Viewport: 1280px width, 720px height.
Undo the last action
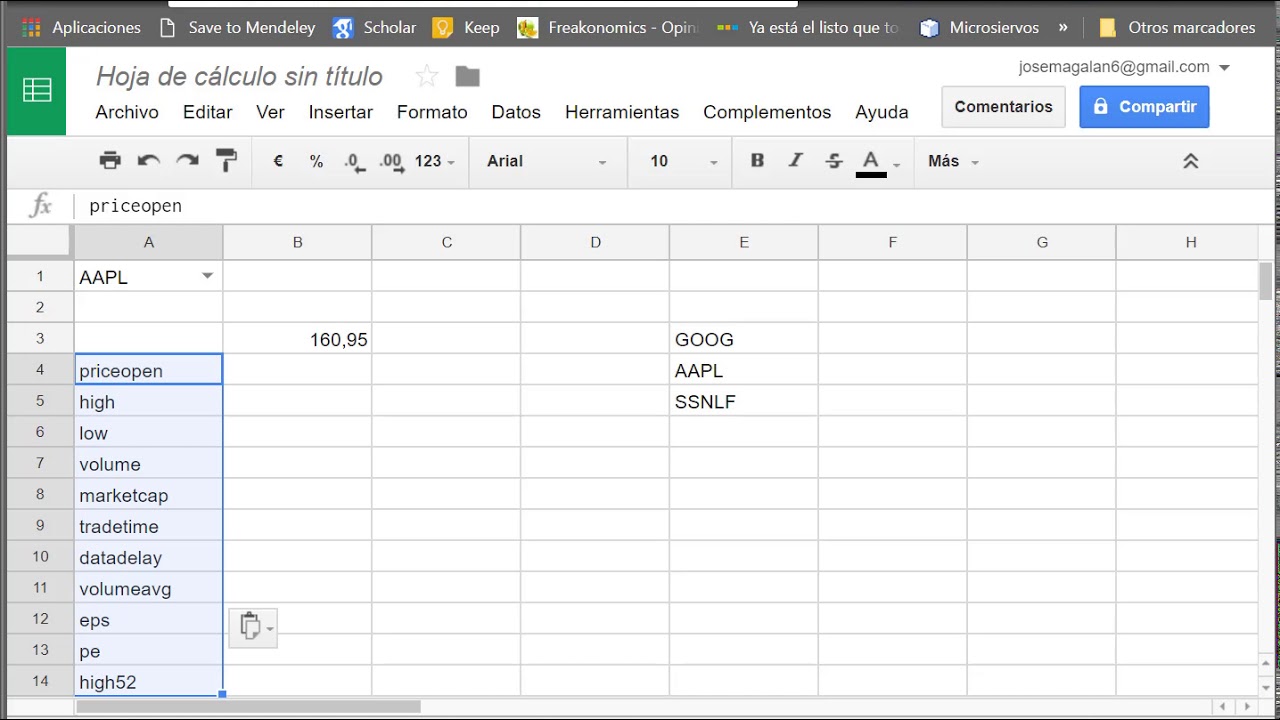point(149,161)
